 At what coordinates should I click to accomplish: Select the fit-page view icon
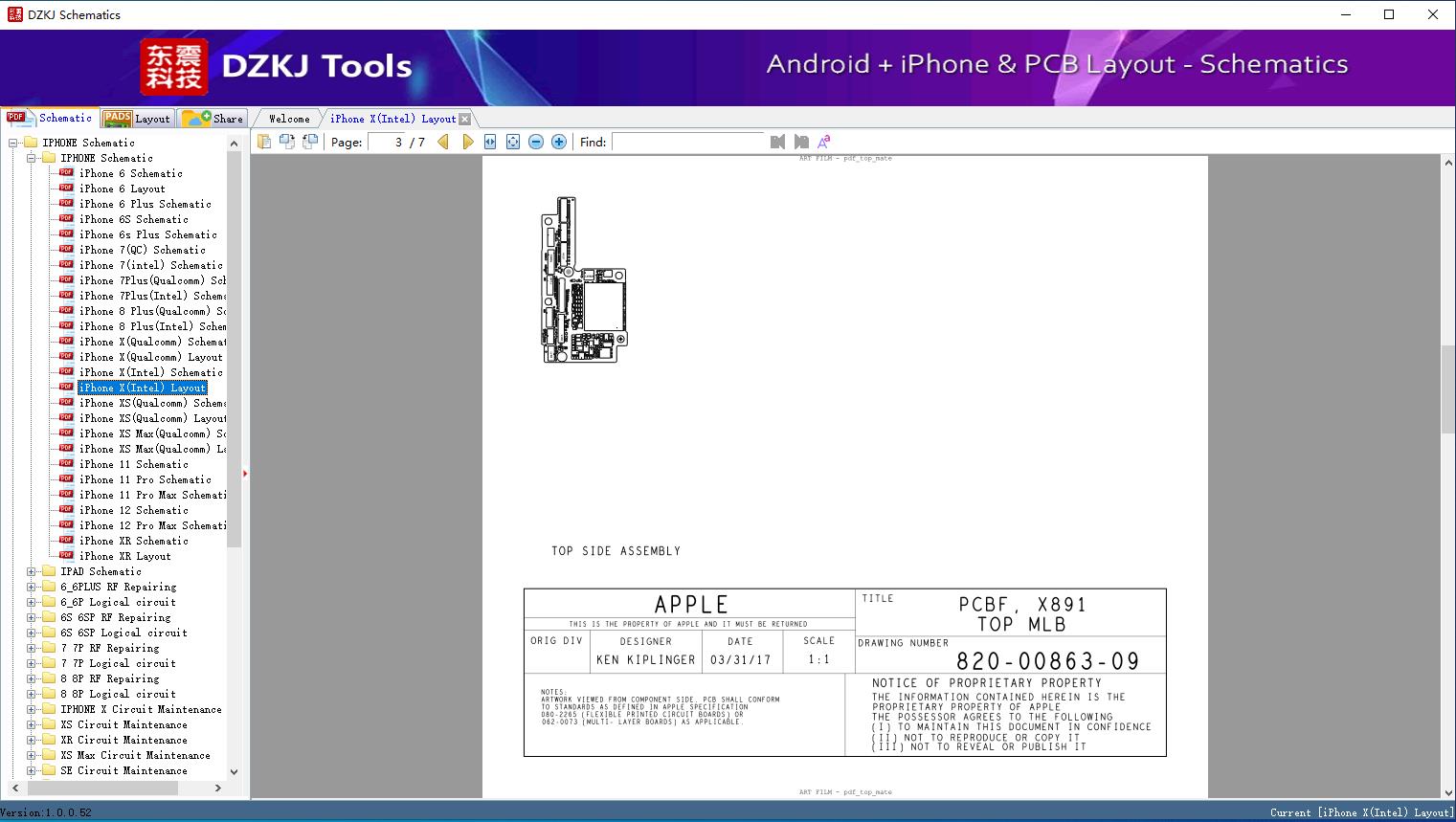point(512,142)
